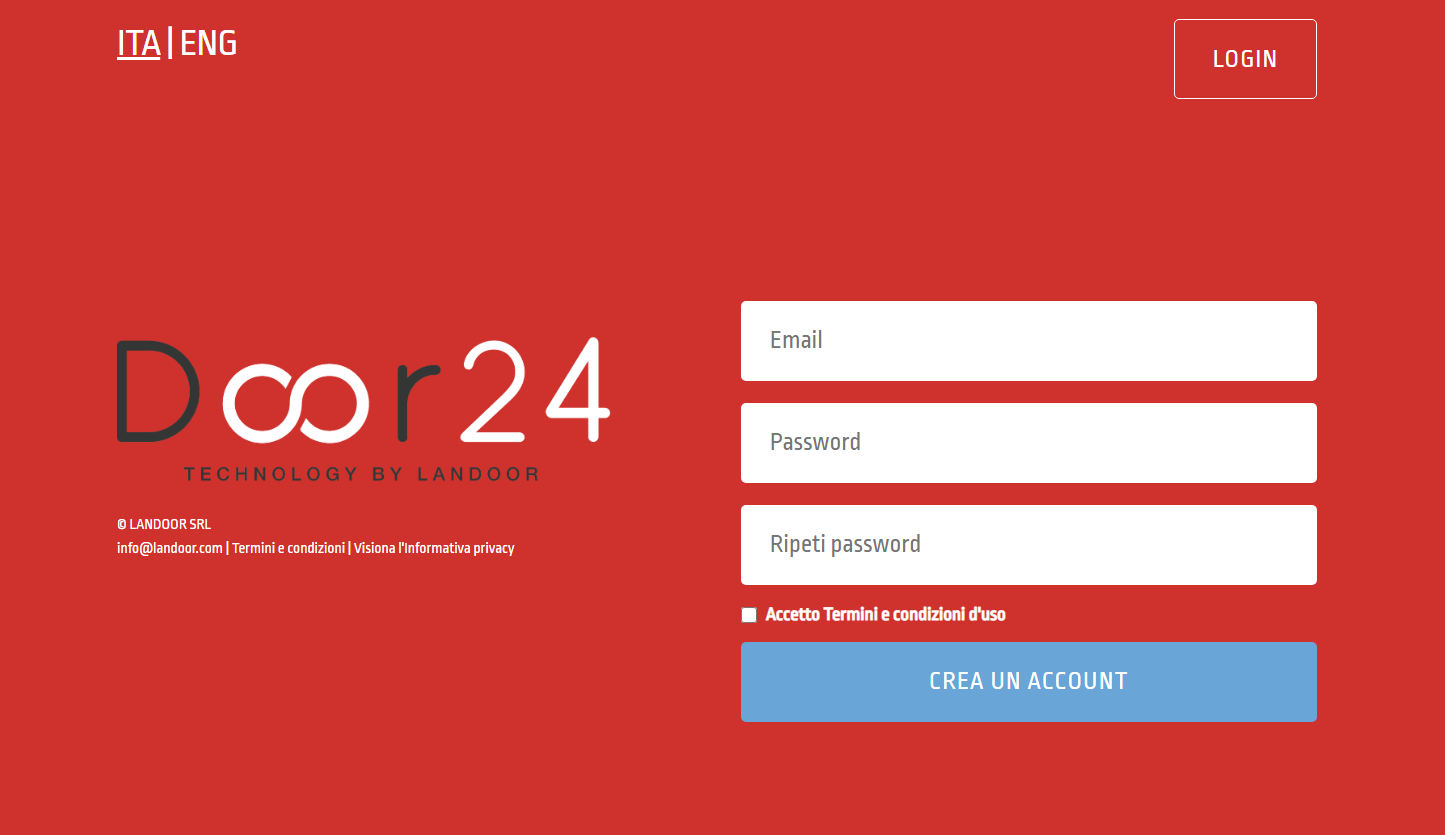Submit with CREA UN ACCOUNT button
This screenshot has width=1445, height=835.
(x=1029, y=682)
